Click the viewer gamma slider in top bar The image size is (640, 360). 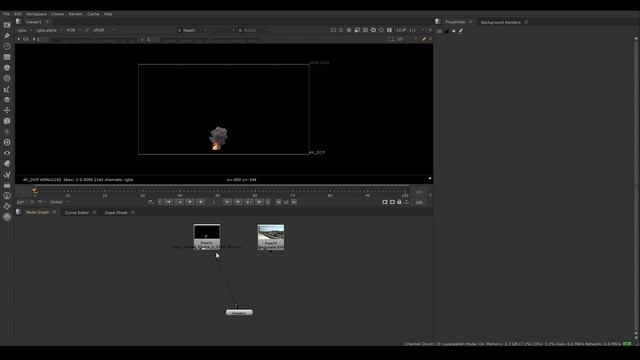(209, 40)
